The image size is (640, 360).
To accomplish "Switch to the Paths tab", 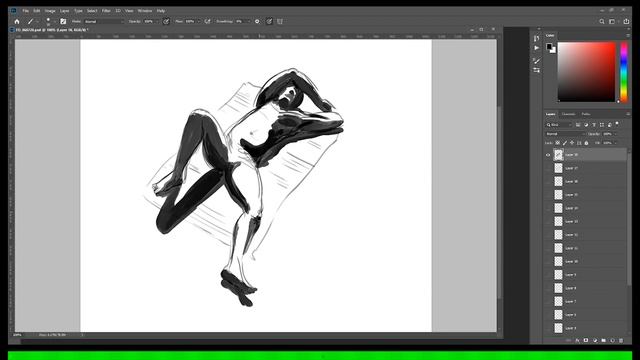I will 586,114.
